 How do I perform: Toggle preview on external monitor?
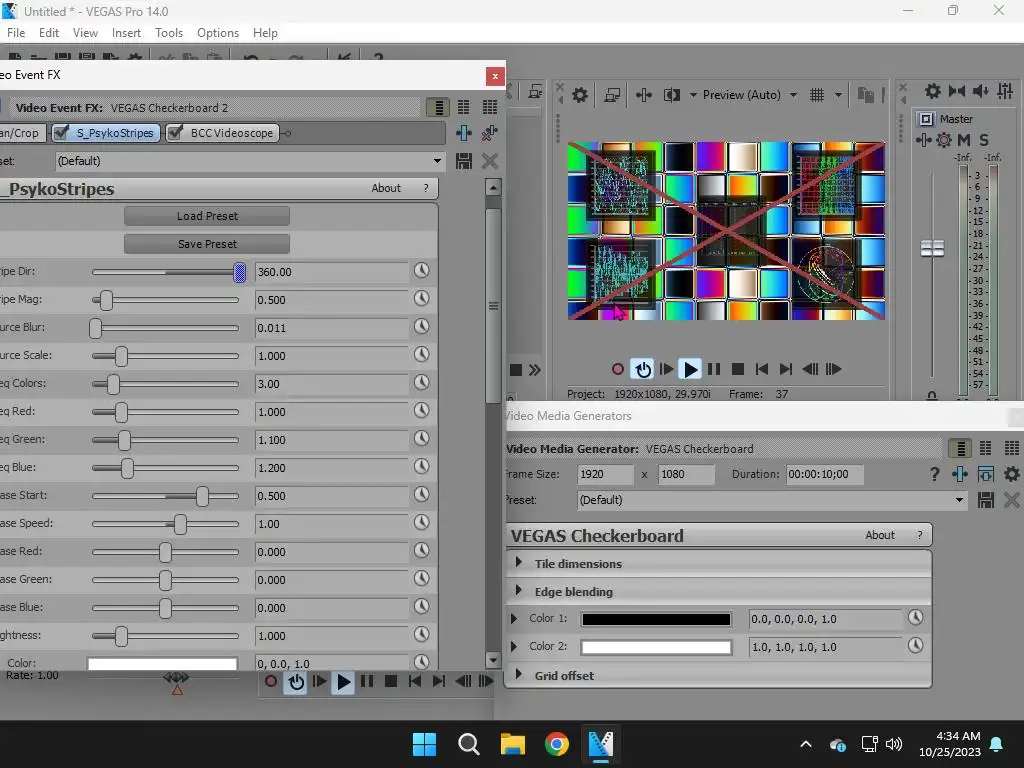click(x=612, y=95)
